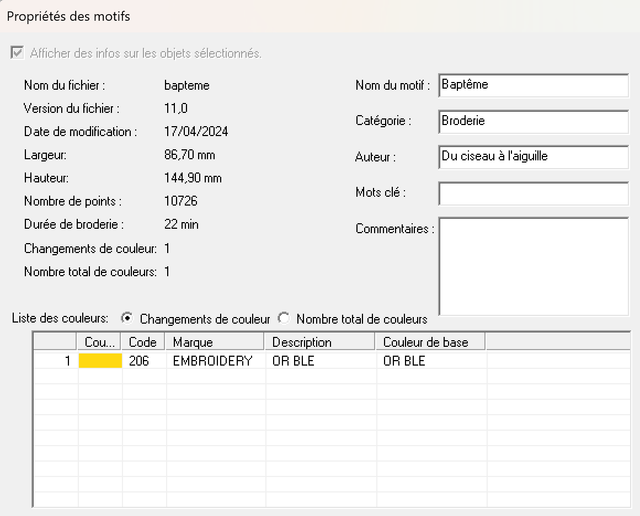Click the yellow color swatch in row 1
Screen dimensions: 640x516
100,361
